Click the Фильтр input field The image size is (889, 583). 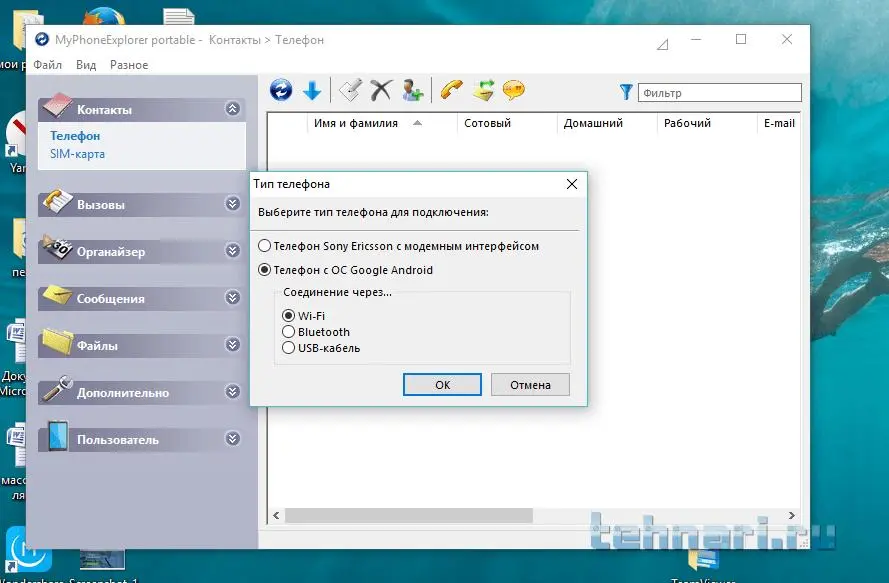pos(719,93)
